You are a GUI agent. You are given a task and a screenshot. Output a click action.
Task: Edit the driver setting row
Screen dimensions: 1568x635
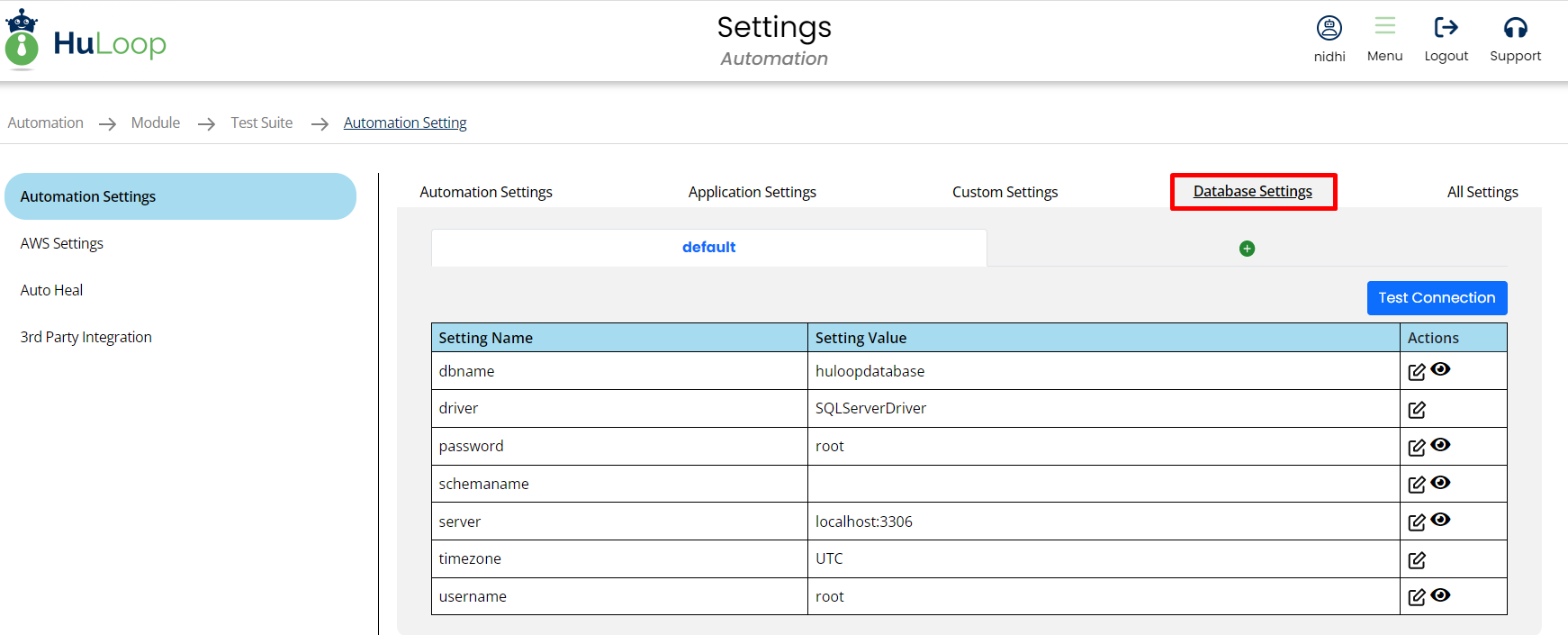tap(1416, 410)
